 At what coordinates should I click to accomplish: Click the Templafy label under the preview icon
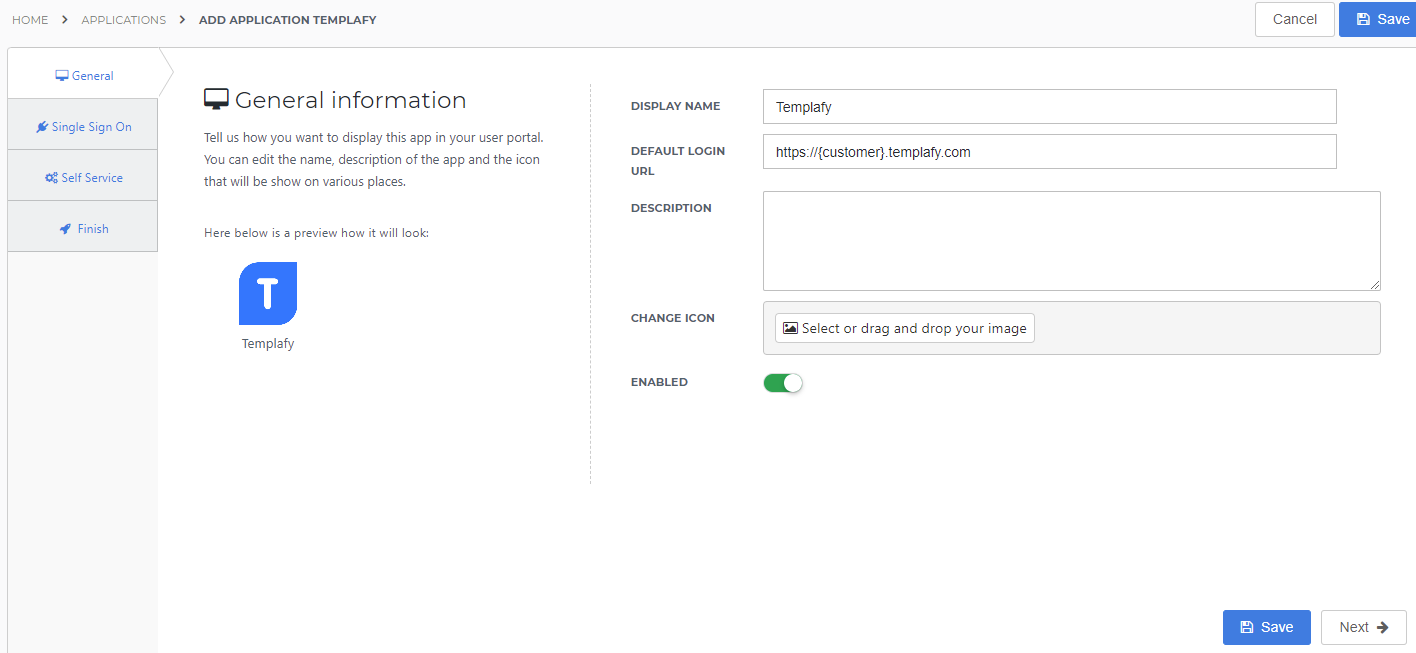[268, 343]
